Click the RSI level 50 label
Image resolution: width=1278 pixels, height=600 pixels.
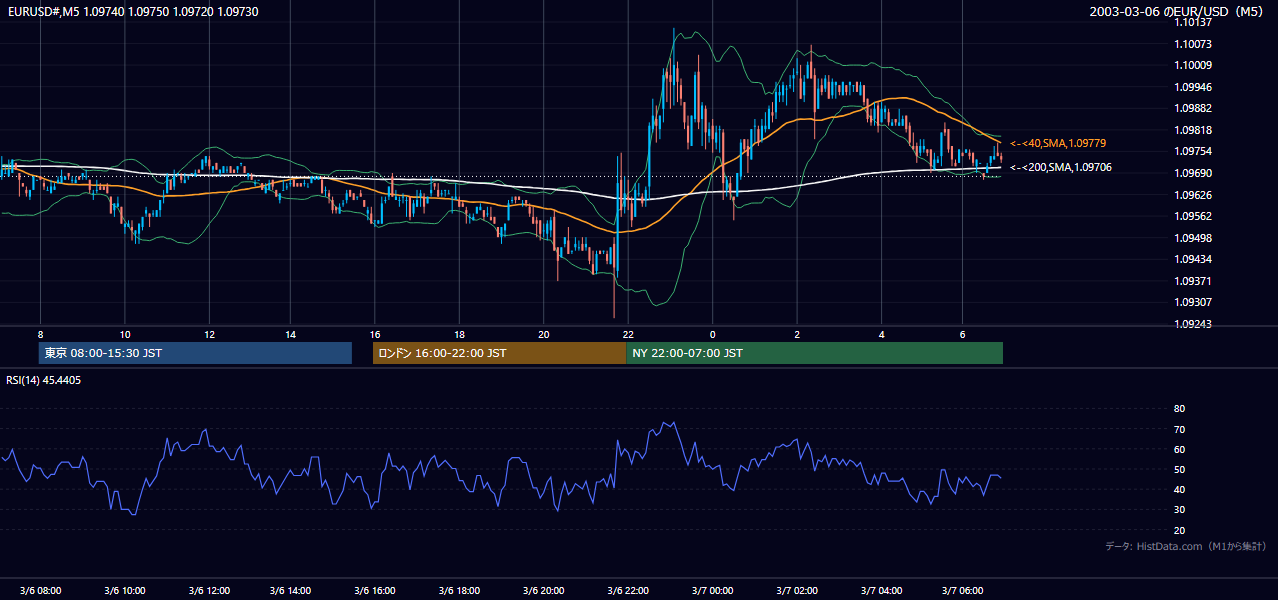tap(1179, 470)
